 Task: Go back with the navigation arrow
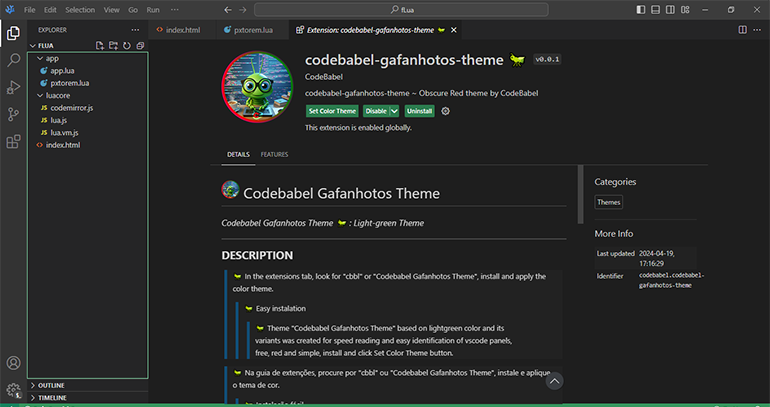(x=227, y=10)
